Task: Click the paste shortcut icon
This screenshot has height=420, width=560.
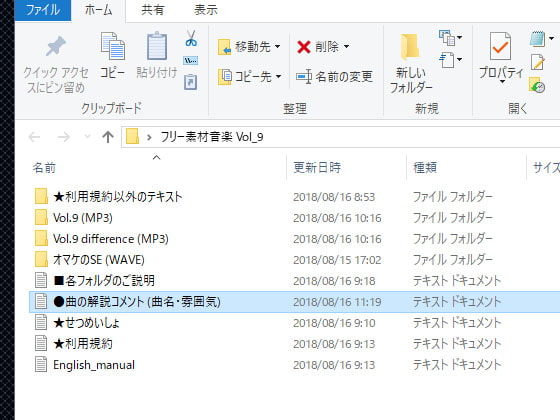Action: pos(191,82)
